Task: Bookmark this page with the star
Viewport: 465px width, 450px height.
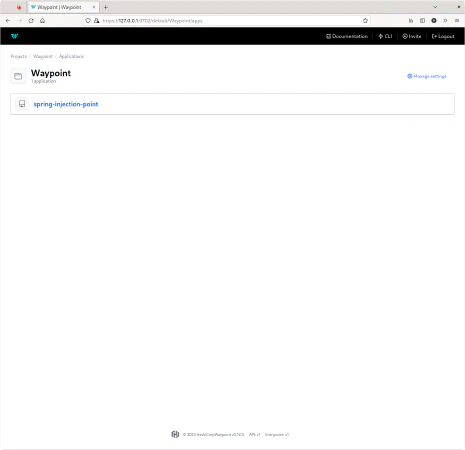Action: click(x=365, y=21)
